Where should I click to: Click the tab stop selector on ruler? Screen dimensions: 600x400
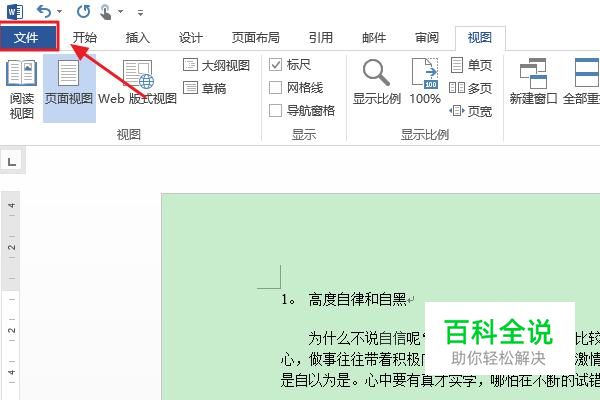coord(12,161)
